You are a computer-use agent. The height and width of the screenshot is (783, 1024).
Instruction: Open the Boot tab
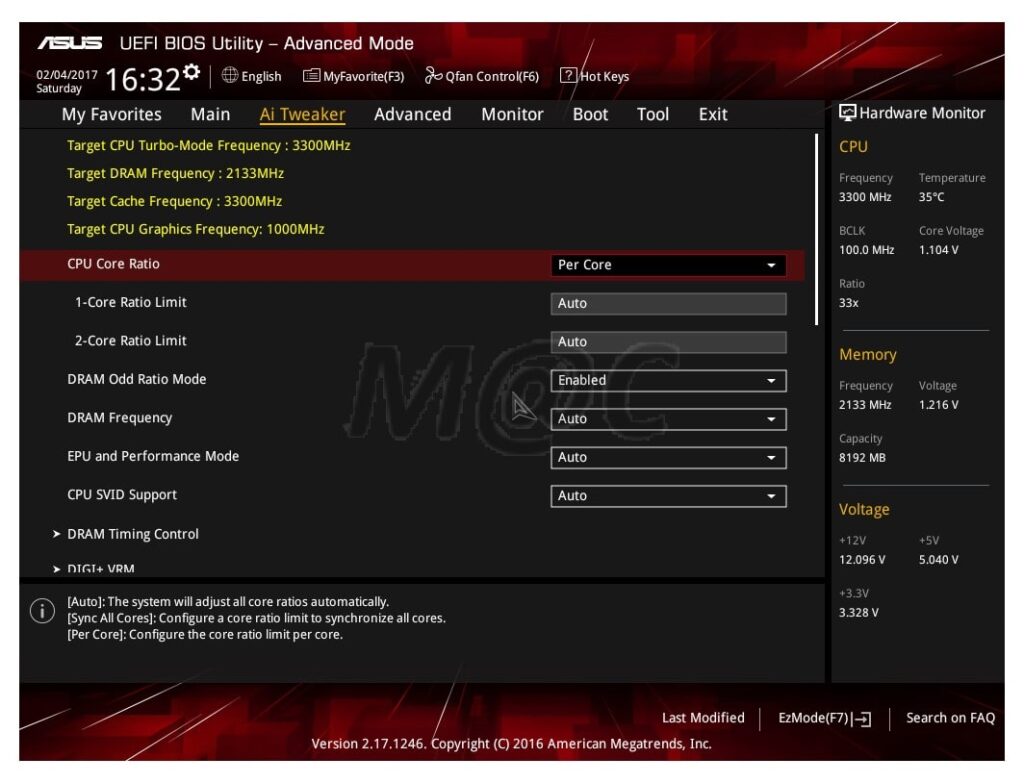pyautogui.click(x=590, y=114)
